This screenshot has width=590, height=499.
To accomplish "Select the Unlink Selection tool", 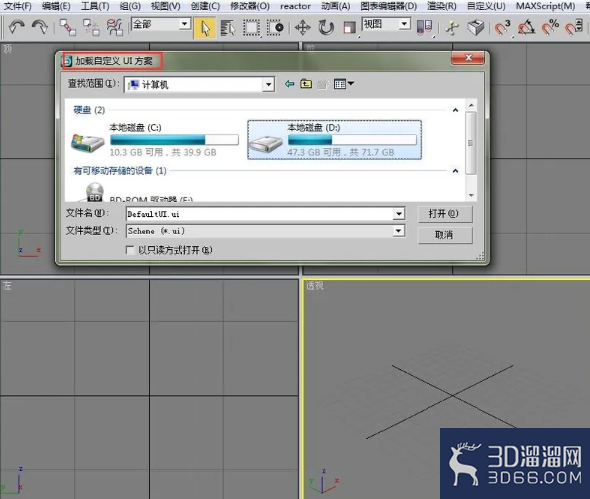I will pos(91,27).
